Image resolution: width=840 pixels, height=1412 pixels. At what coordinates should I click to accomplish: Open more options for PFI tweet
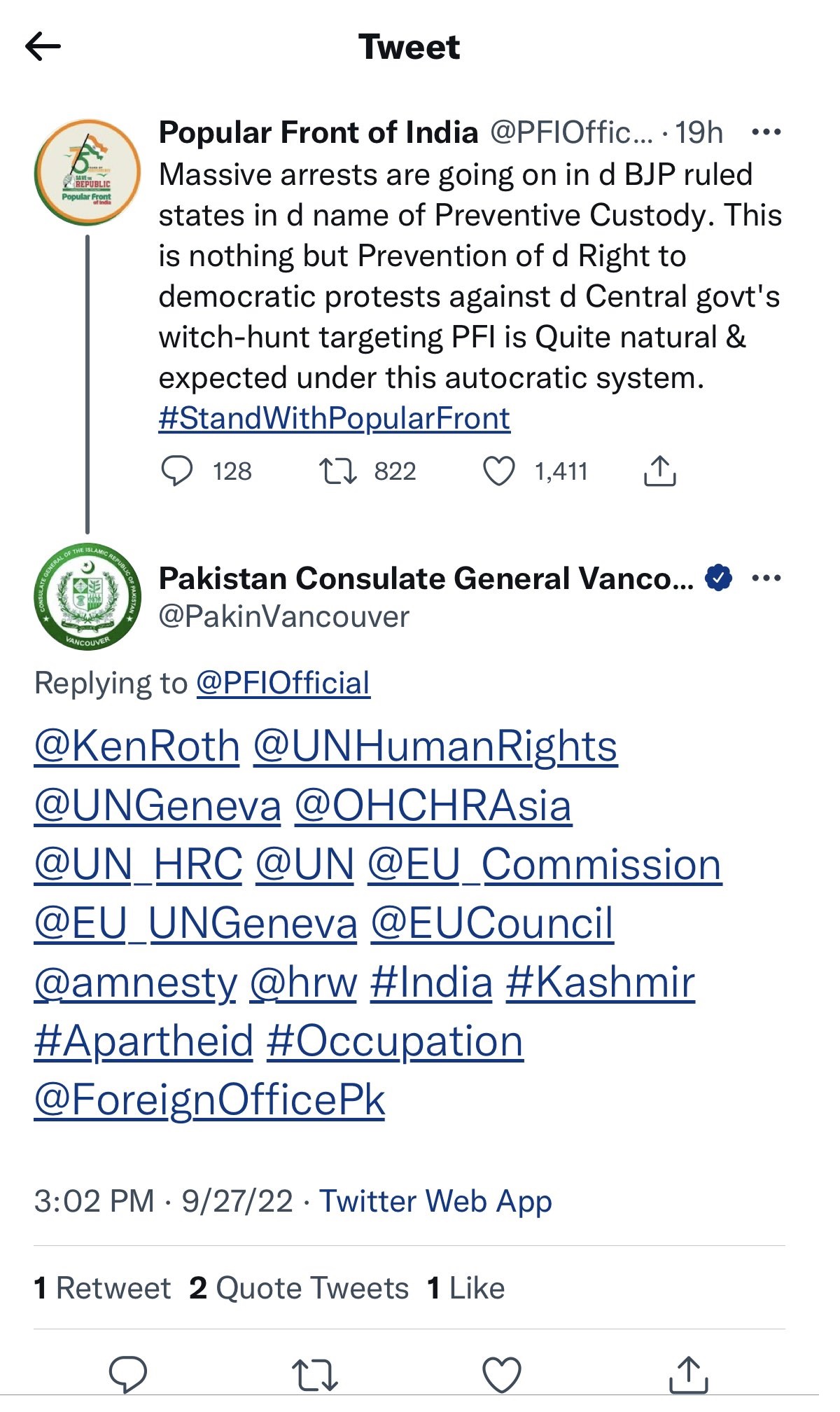tap(766, 132)
